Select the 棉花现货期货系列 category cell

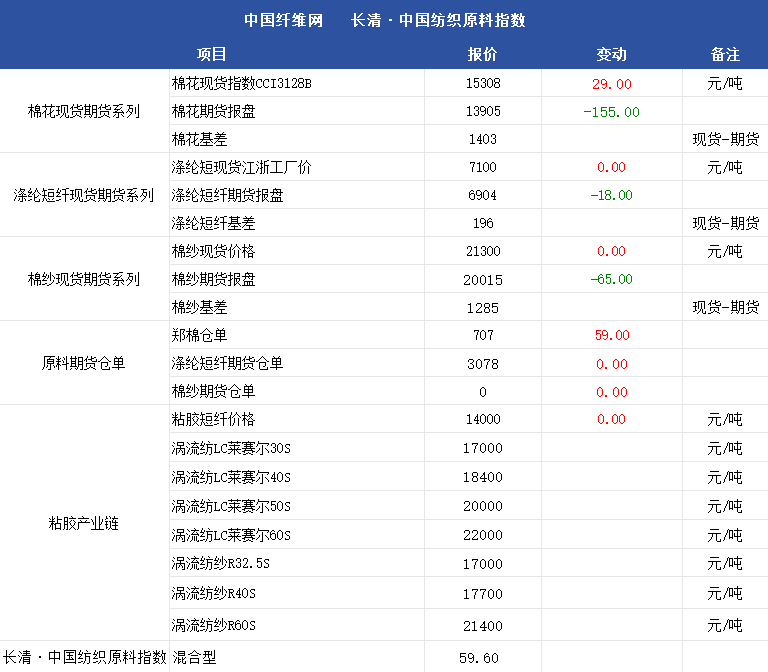point(84,111)
